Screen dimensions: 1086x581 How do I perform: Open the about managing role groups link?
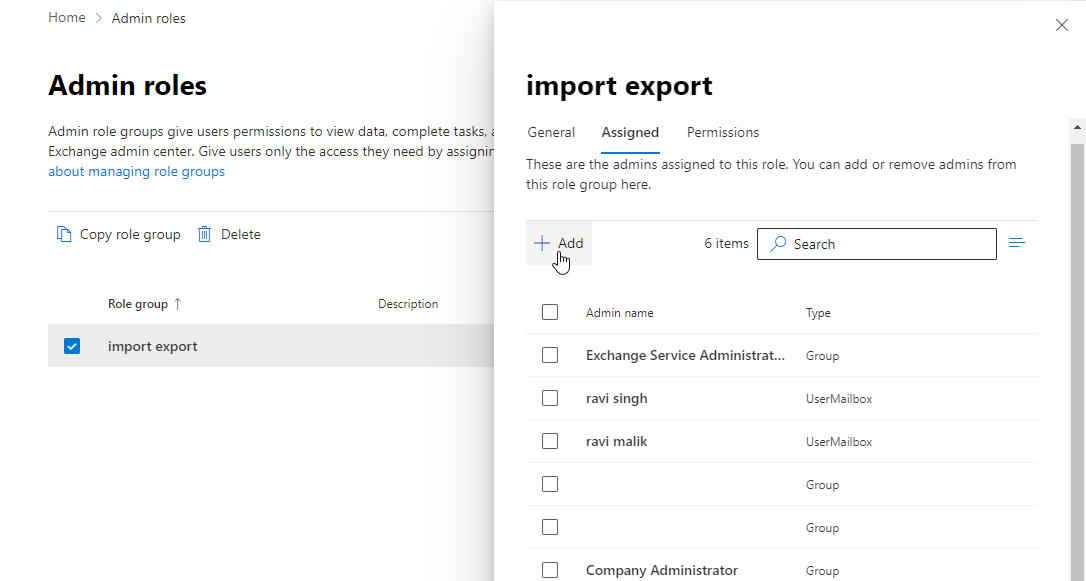137,171
